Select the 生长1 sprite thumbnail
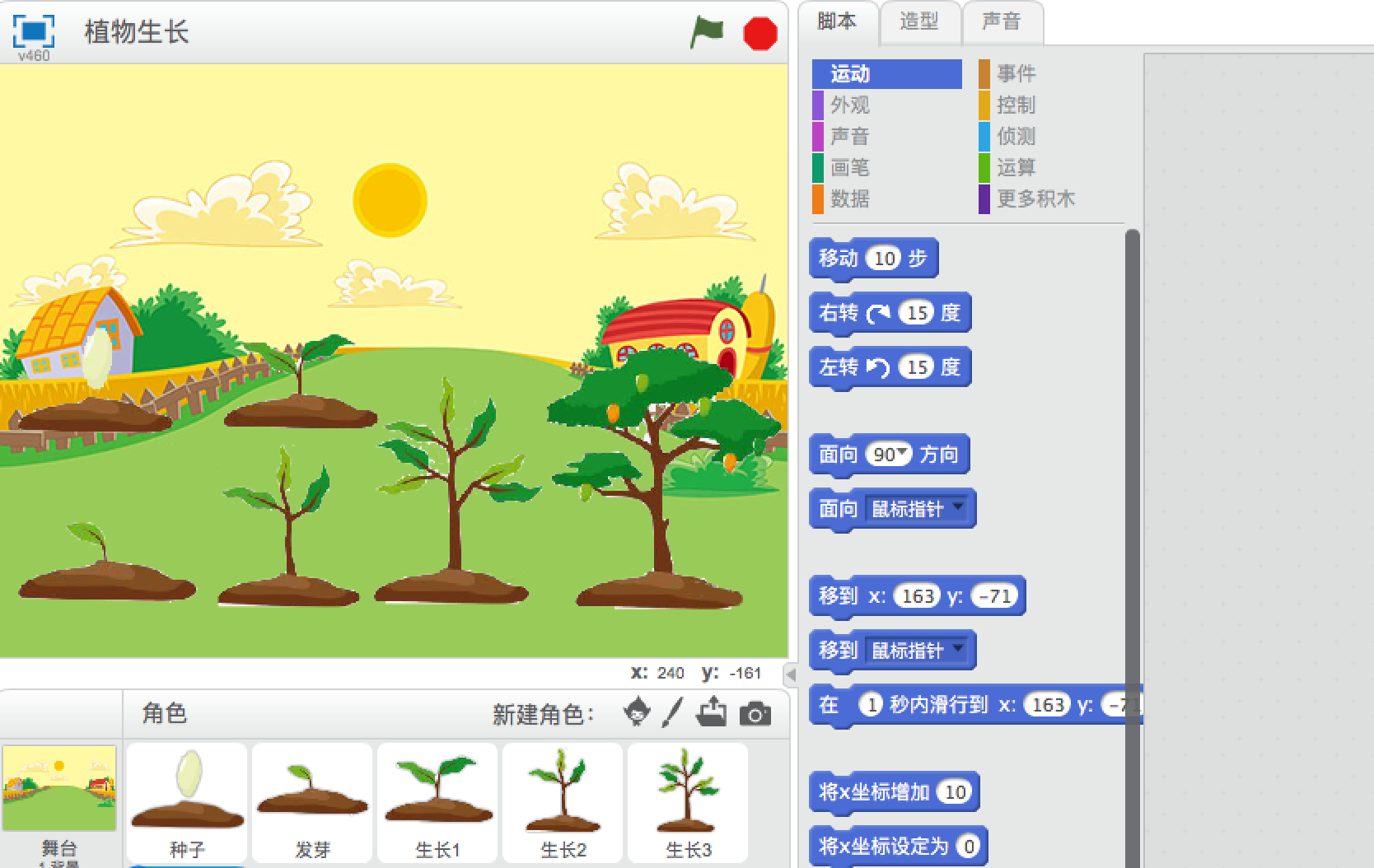Screen dimensions: 1374x868 437,801
